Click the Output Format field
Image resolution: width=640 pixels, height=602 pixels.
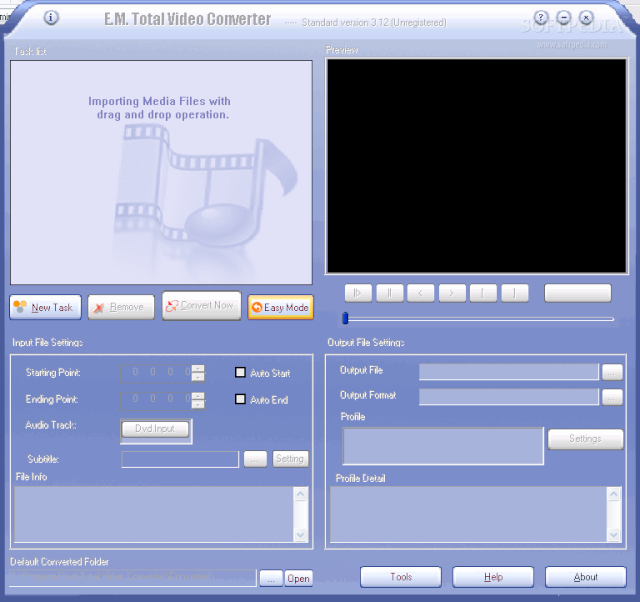[509, 397]
